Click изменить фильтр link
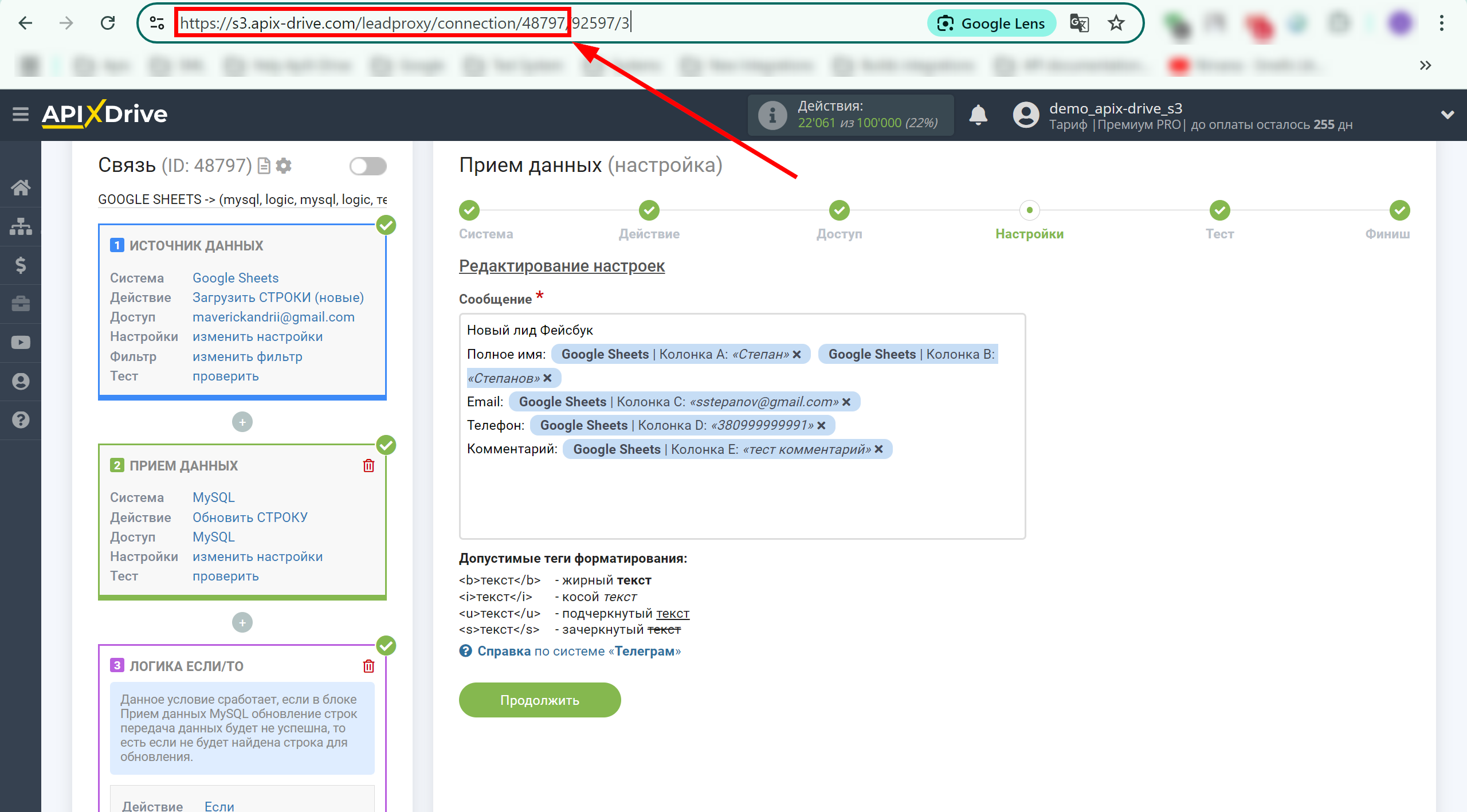 click(247, 356)
